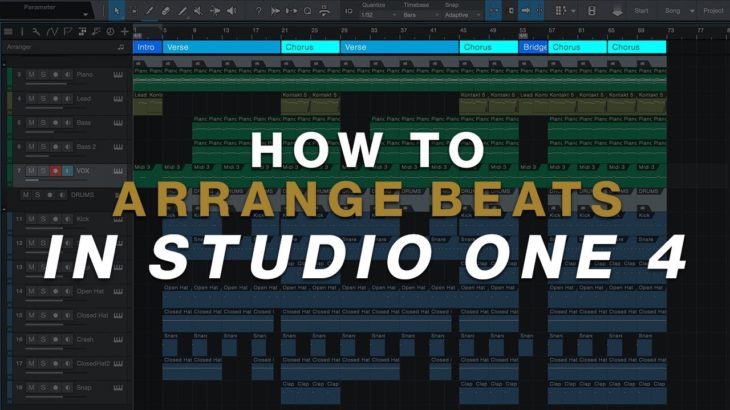The width and height of the screenshot is (730, 410).
Task: Disable record arm on VOX track
Action: point(55,171)
